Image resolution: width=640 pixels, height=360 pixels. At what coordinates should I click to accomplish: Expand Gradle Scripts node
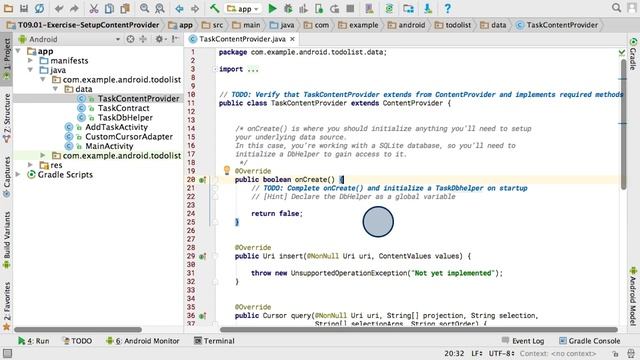(x=18, y=174)
